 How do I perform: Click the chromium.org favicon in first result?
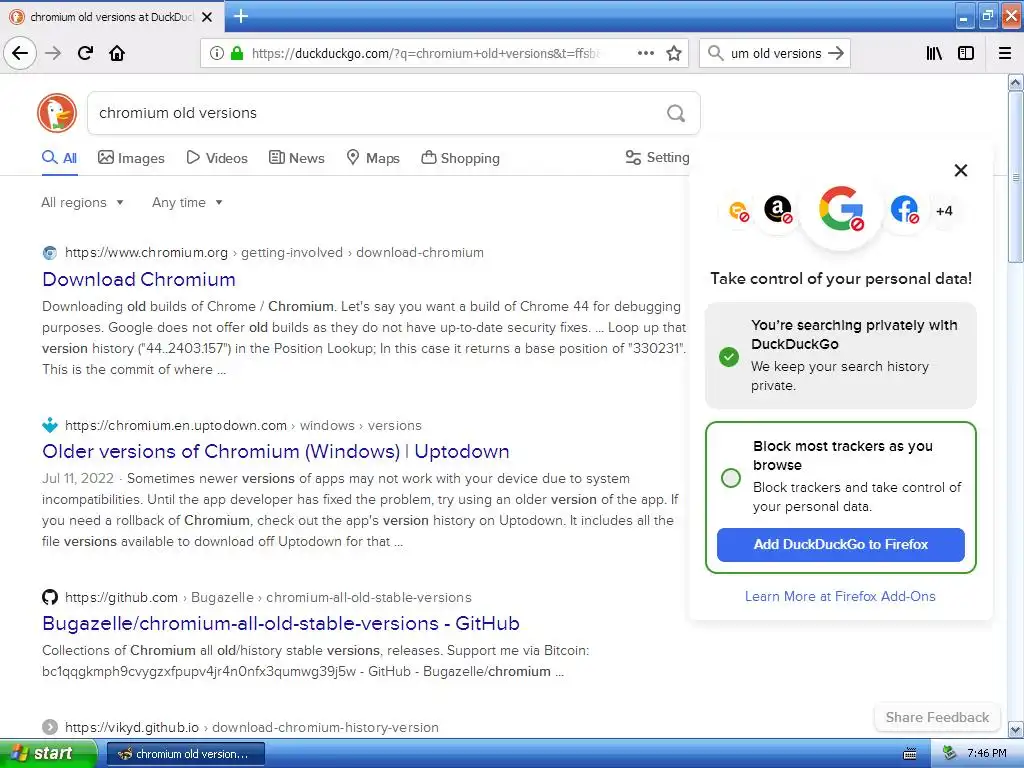coord(50,253)
